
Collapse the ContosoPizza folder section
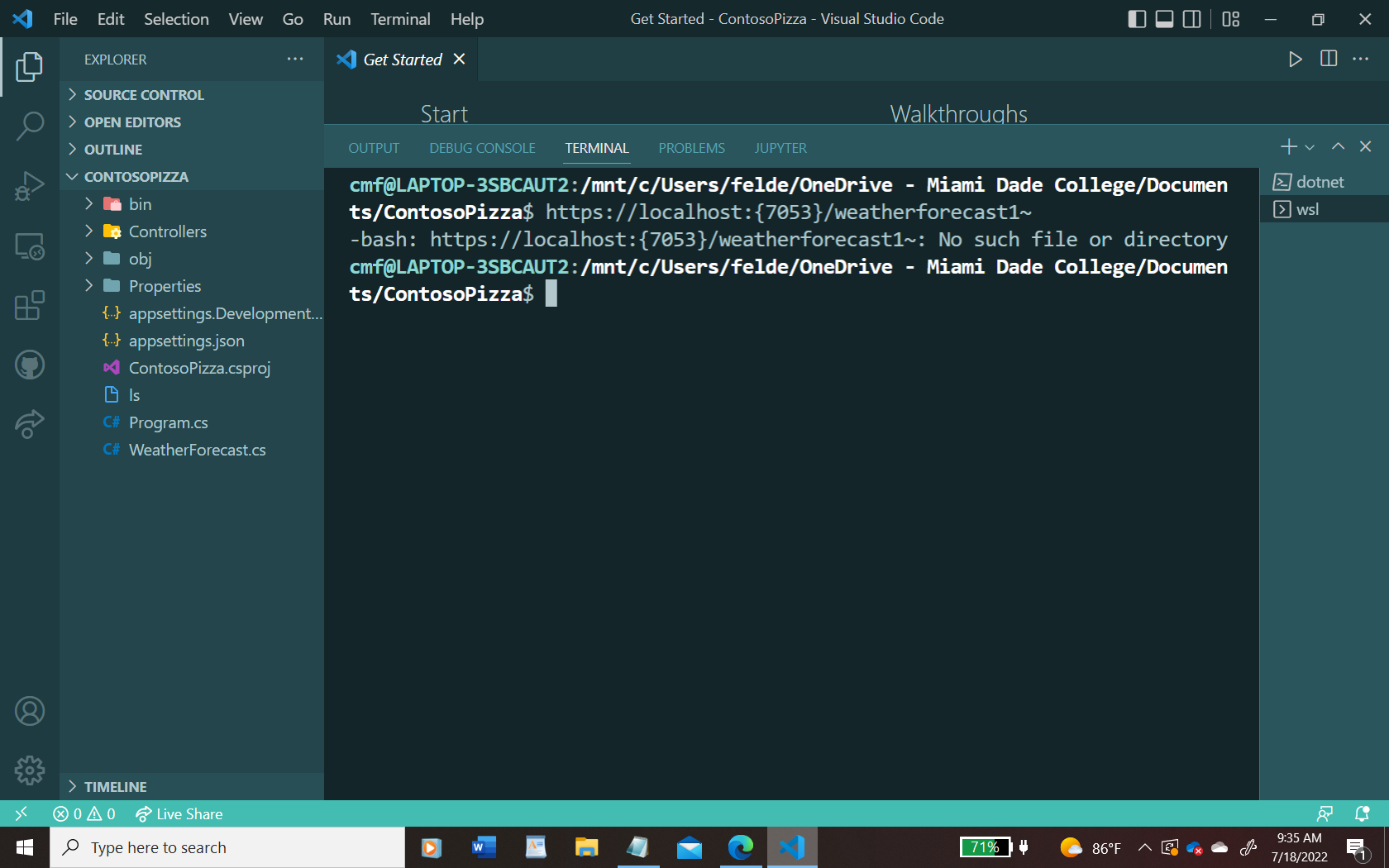pyautogui.click(x=192, y=177)
